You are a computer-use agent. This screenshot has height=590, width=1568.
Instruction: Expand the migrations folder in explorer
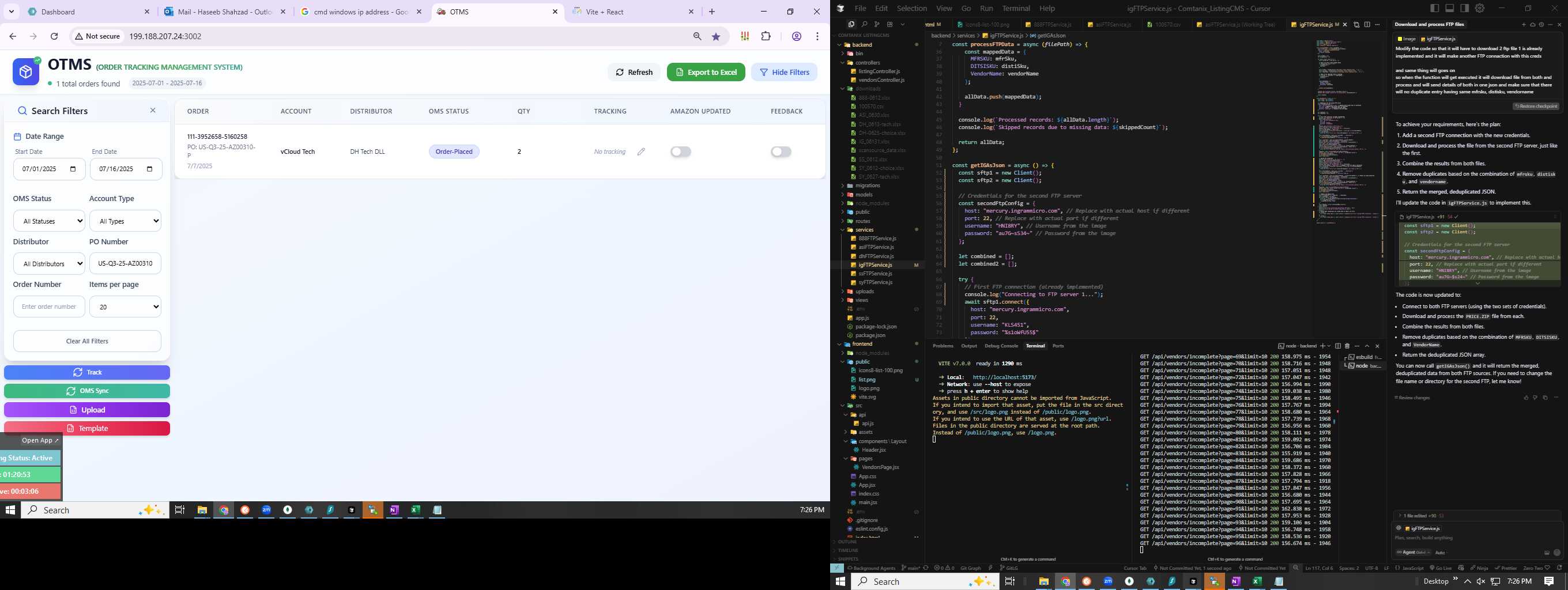click(x=868, y=186)
